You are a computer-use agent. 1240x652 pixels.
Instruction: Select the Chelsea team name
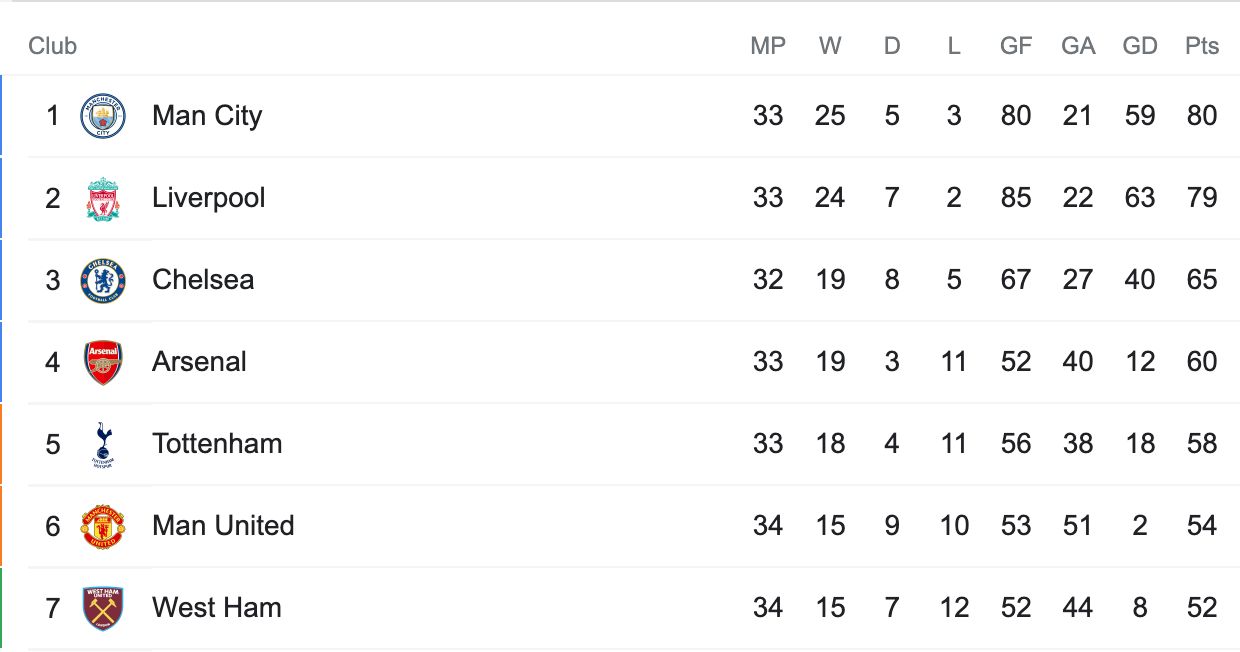203,280
